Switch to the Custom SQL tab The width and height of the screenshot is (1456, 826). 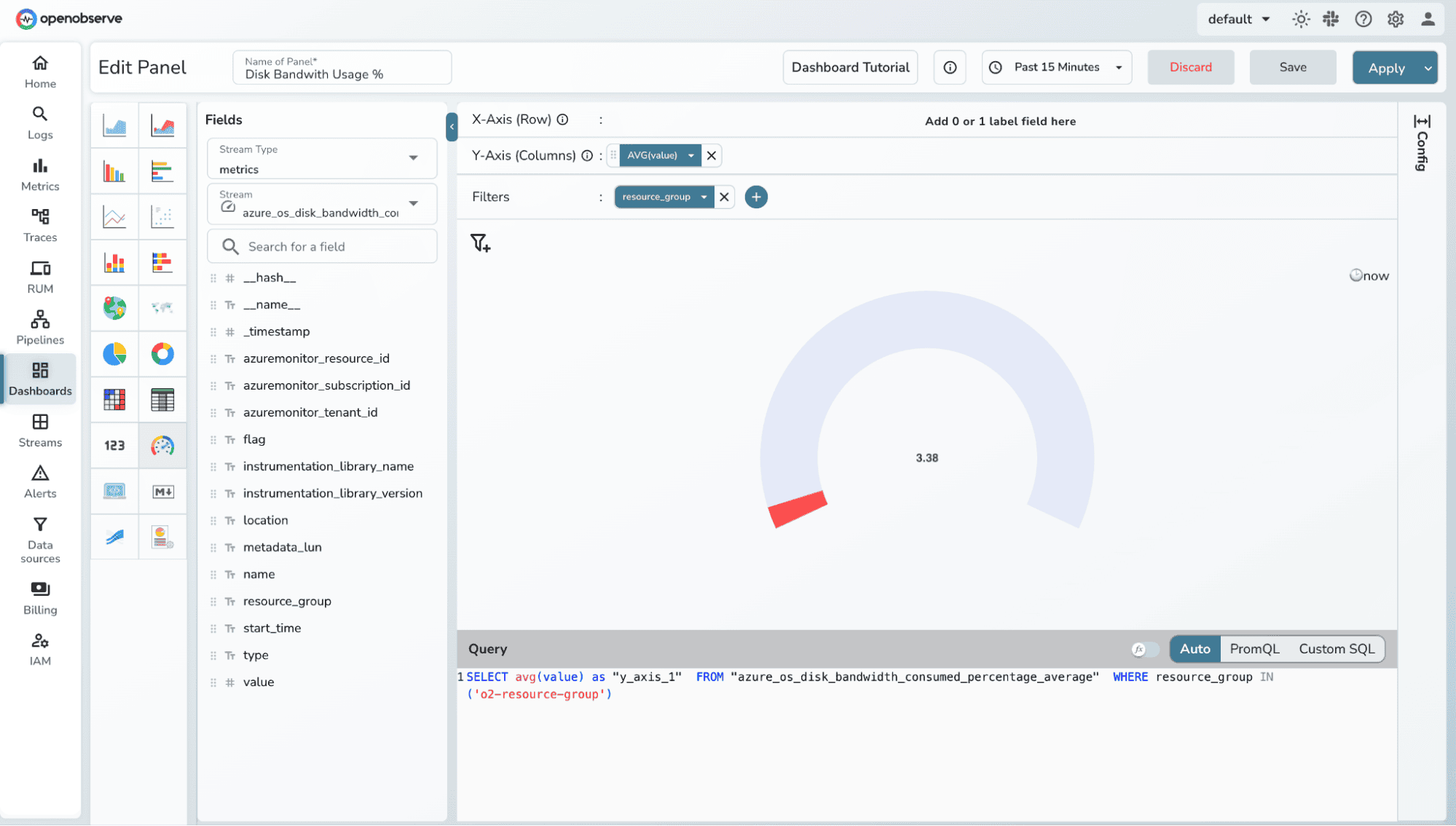[x=1336, y=648]
